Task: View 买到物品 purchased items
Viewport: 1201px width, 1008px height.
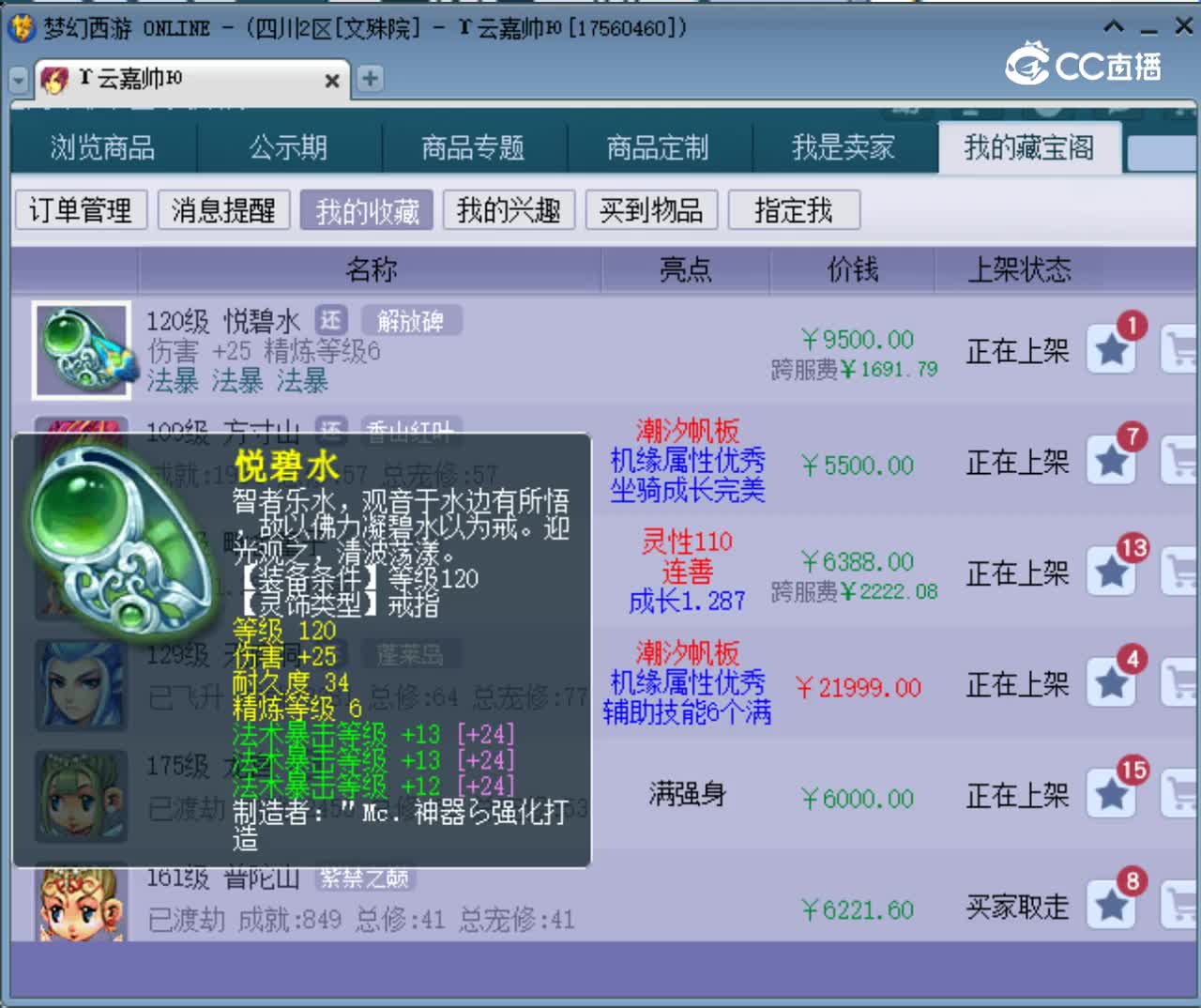Action: coord(651,210)
